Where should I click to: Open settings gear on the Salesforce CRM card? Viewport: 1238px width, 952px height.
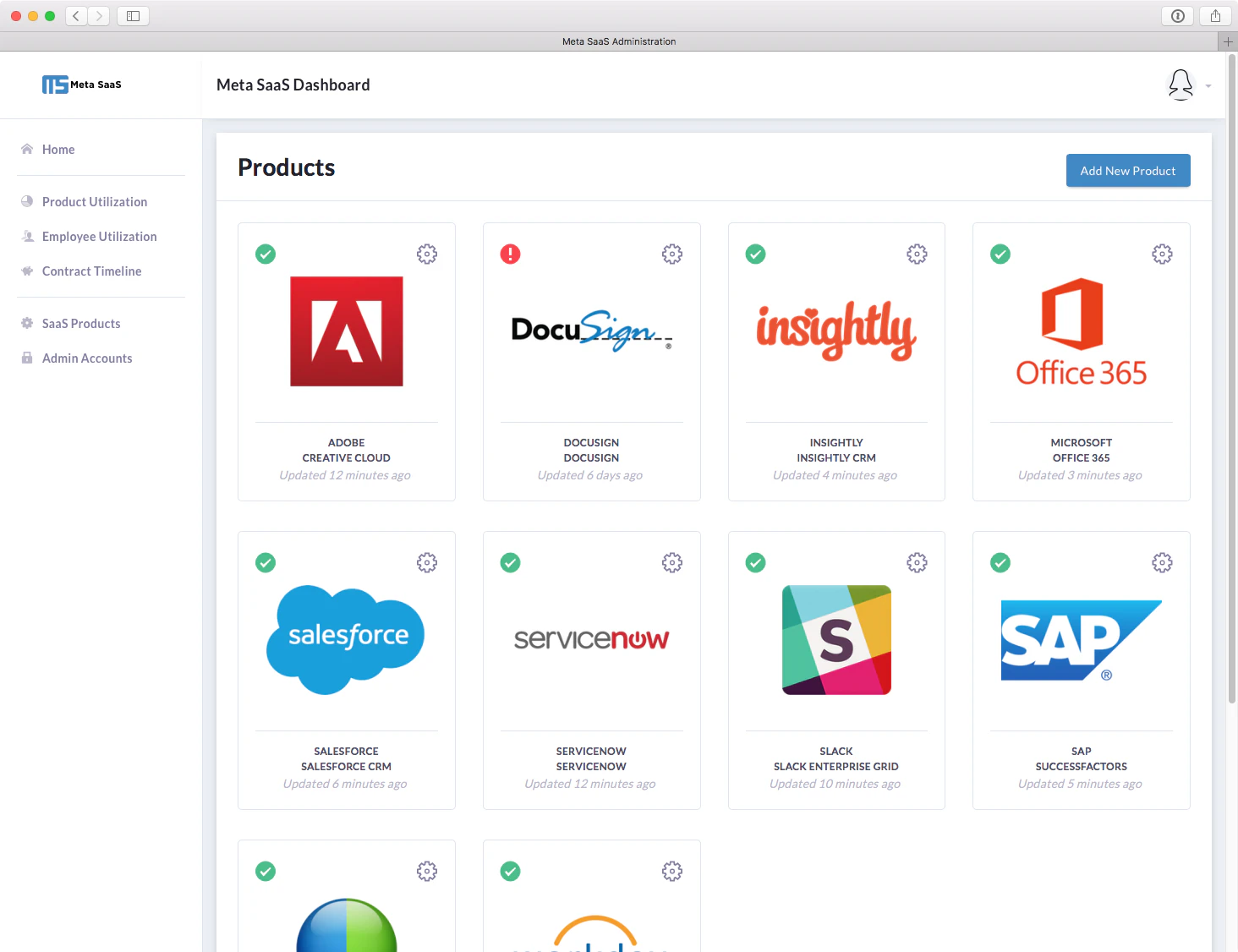click(x=427, y=562)
